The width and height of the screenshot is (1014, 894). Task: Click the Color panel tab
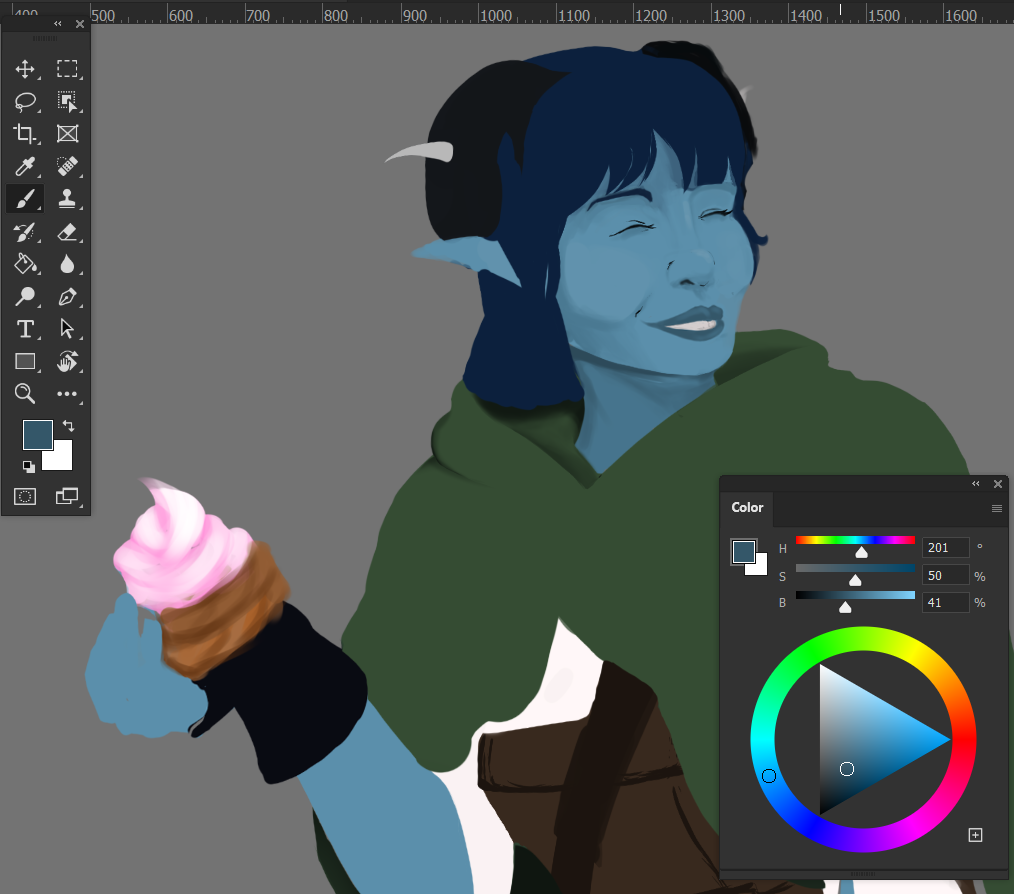[x=747, y=507]
